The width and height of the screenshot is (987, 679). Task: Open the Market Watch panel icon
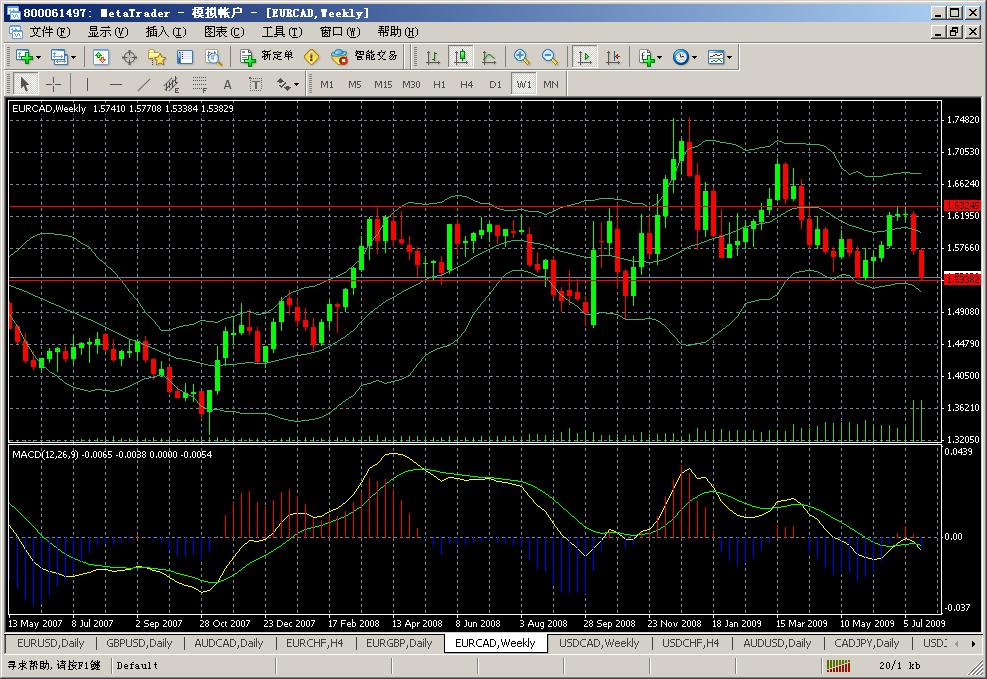coord(101,58)
